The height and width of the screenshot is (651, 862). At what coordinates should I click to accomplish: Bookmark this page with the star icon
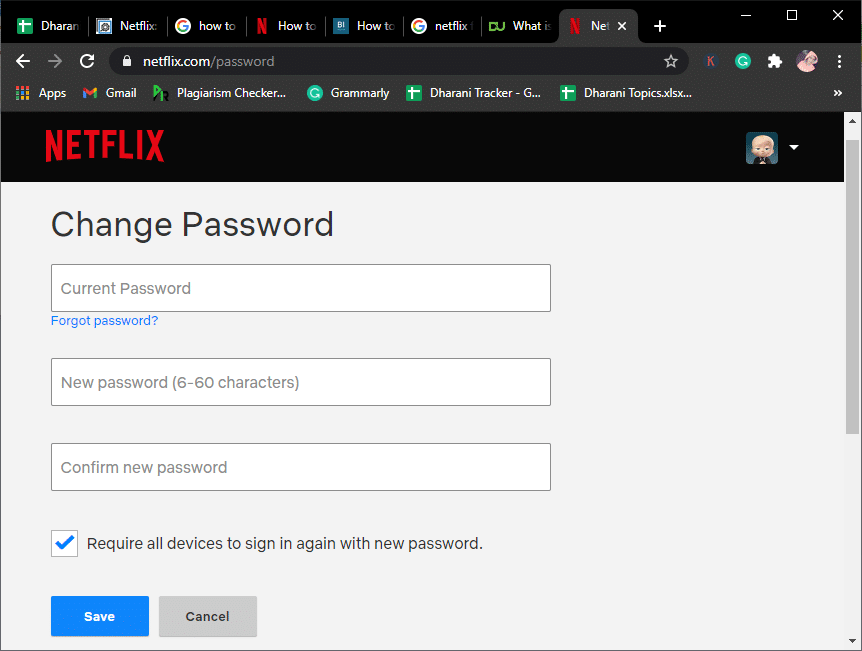(x=671, y=61)
